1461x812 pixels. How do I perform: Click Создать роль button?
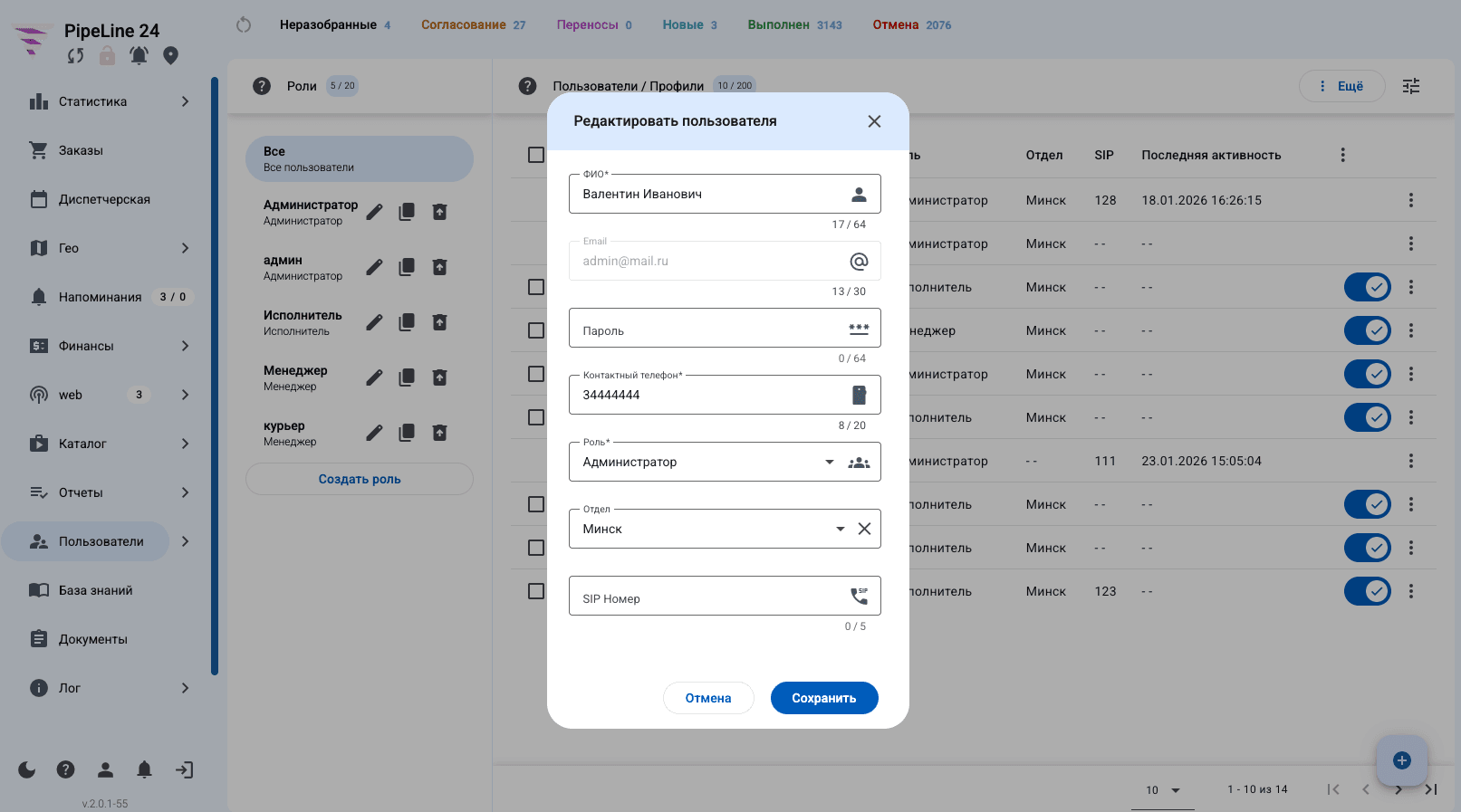(x=360, y=479)
